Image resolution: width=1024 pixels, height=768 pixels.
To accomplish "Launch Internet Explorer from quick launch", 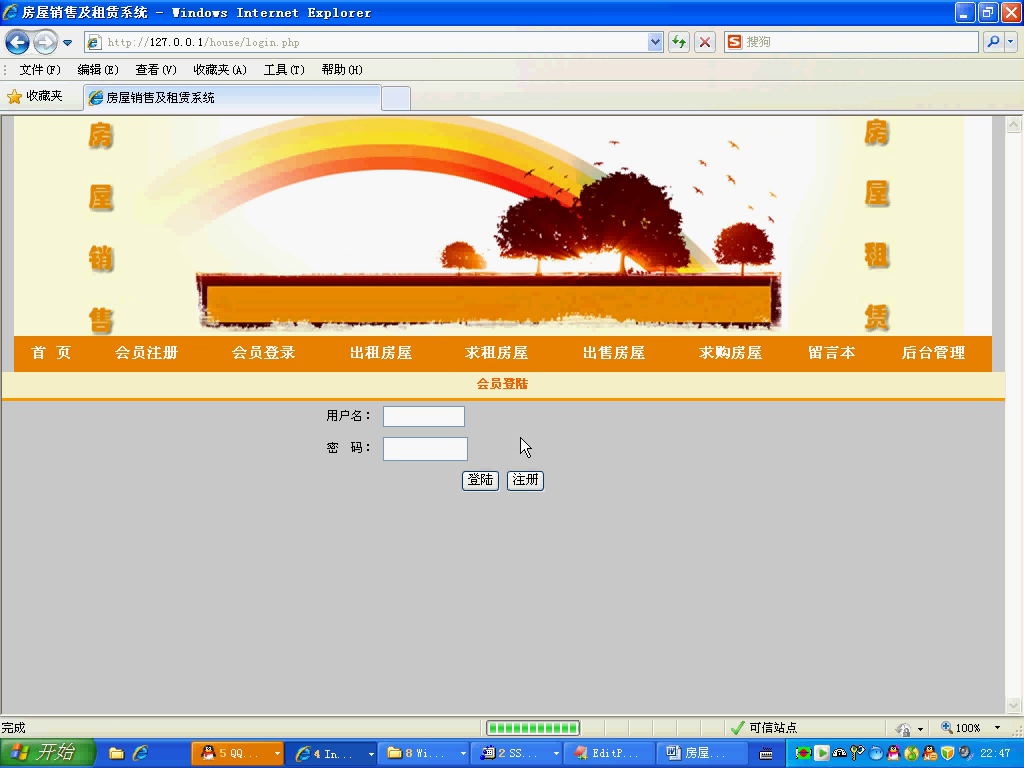I will click(140, 754).
